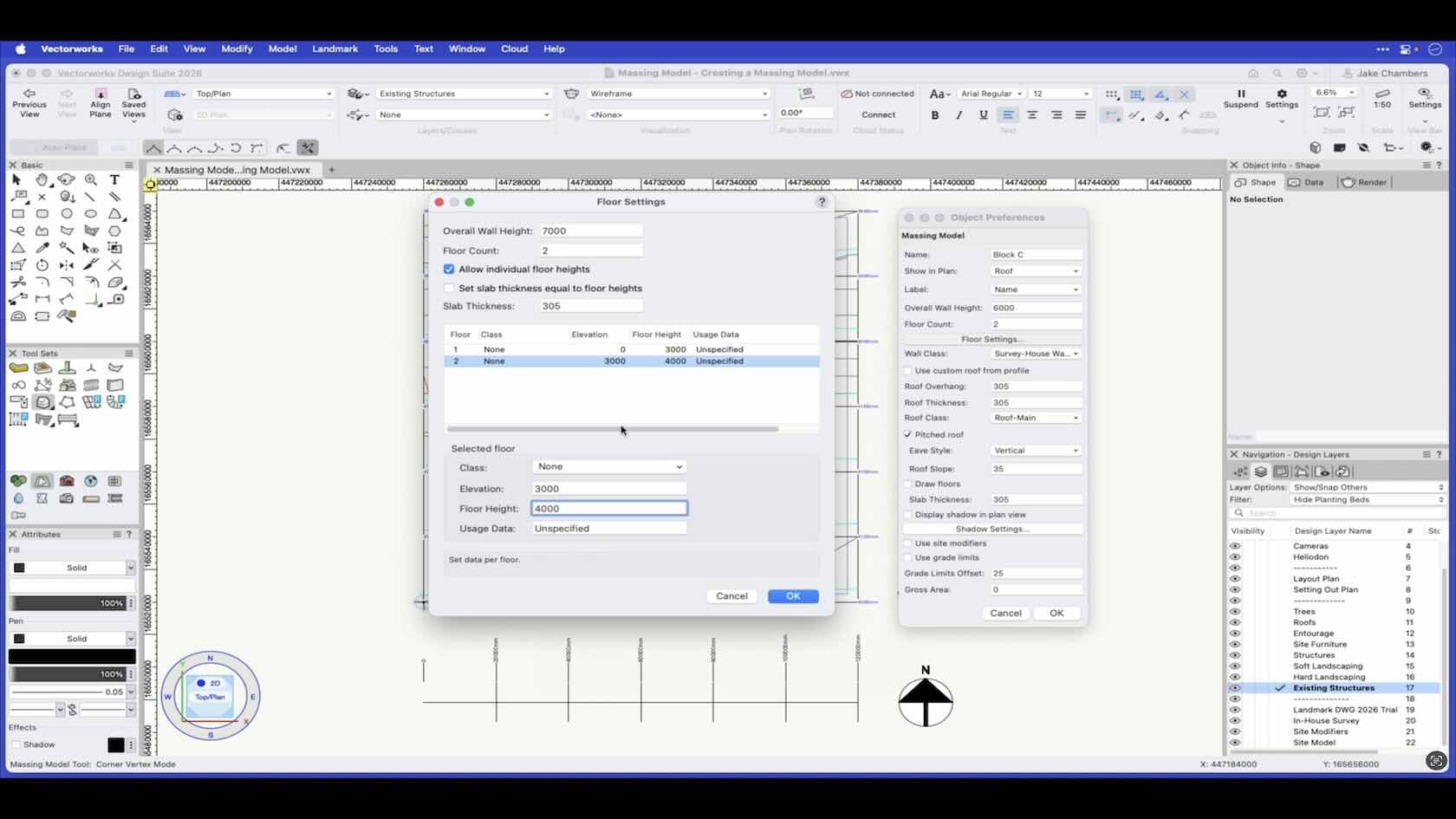The height and width of the screenshot is (819, 1456).
Task: Open the Top/Plan view dropdown
Action: [263, 94]
